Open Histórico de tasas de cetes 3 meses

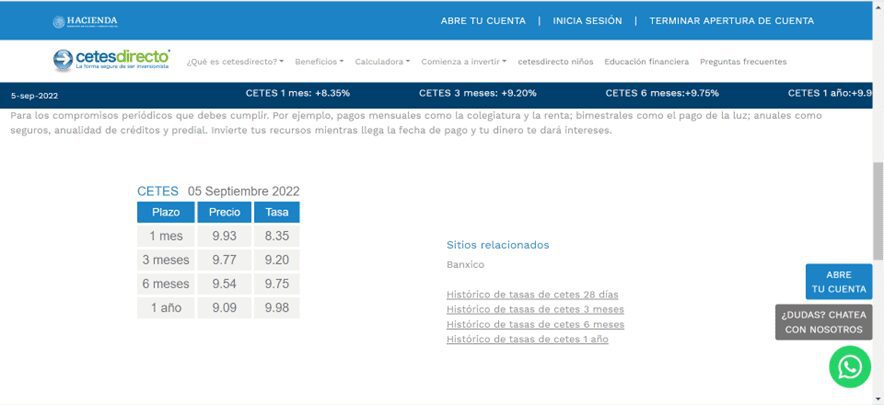pyautogui.click(x=535, y=310)
